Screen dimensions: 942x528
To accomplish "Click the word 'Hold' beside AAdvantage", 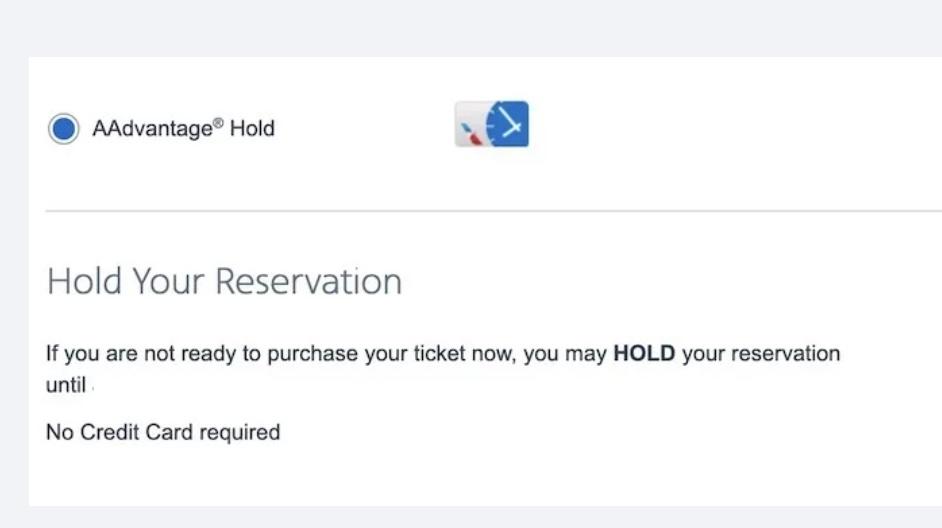I will (252, 129).
